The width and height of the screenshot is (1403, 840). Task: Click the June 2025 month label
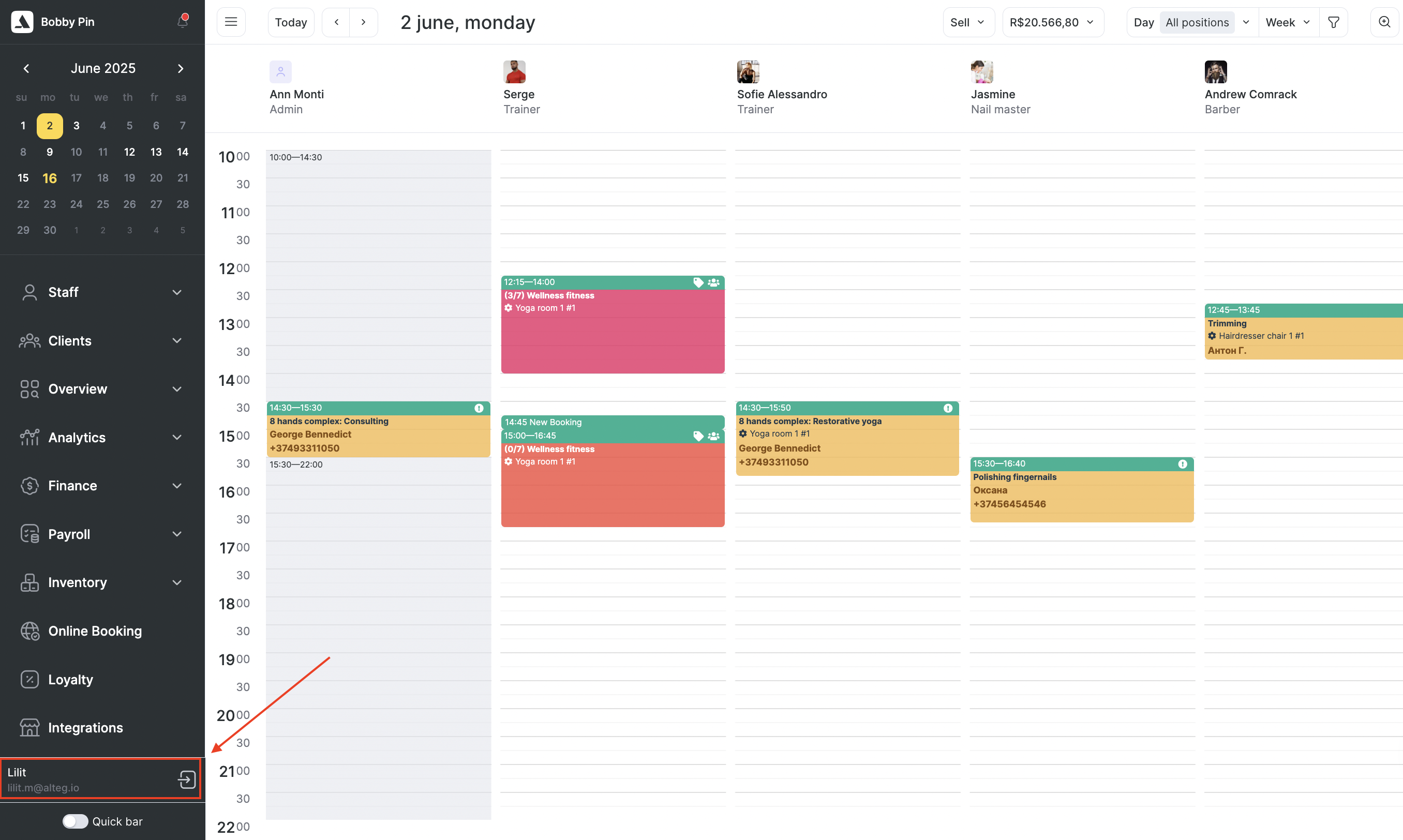point(103,68)
